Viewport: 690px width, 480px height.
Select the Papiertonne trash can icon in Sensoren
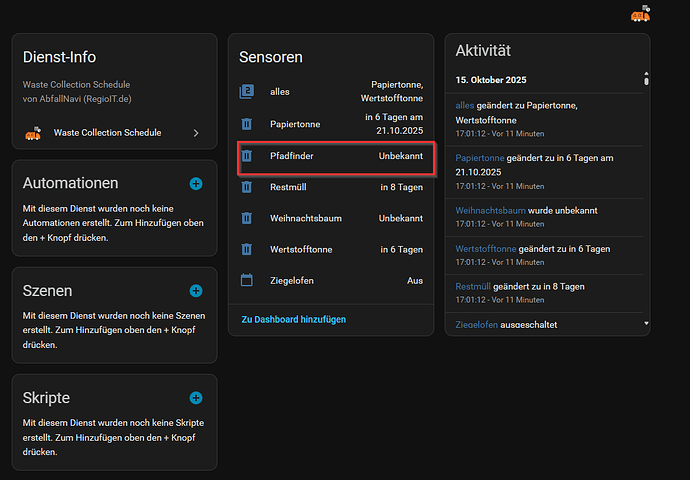[x=247, y=124]
